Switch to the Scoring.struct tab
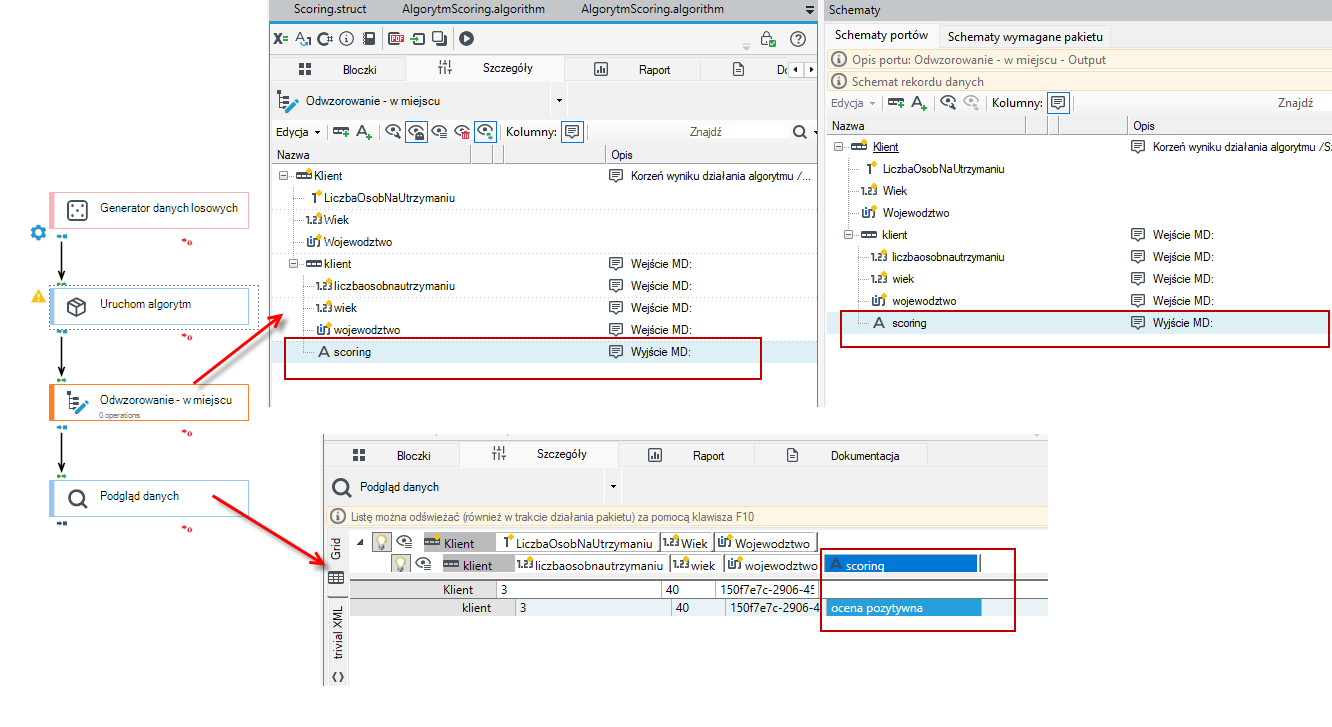Viewport: 1332px width, 727px height. [x=330, y=9]
